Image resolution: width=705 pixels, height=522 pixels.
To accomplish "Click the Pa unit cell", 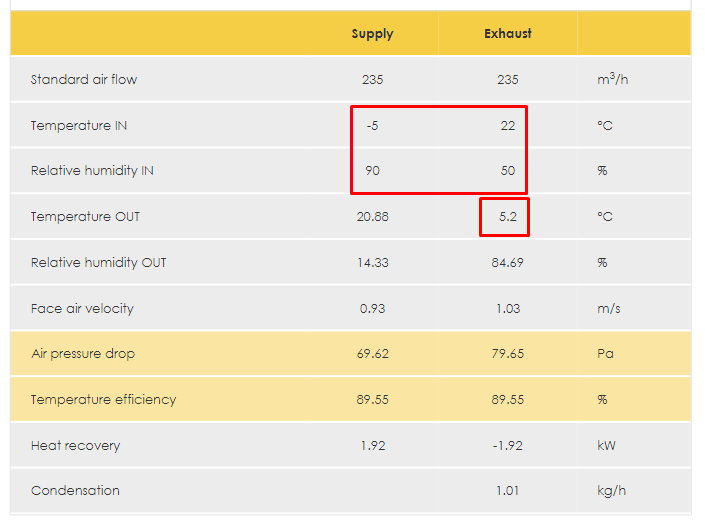I will pos(605,354).
